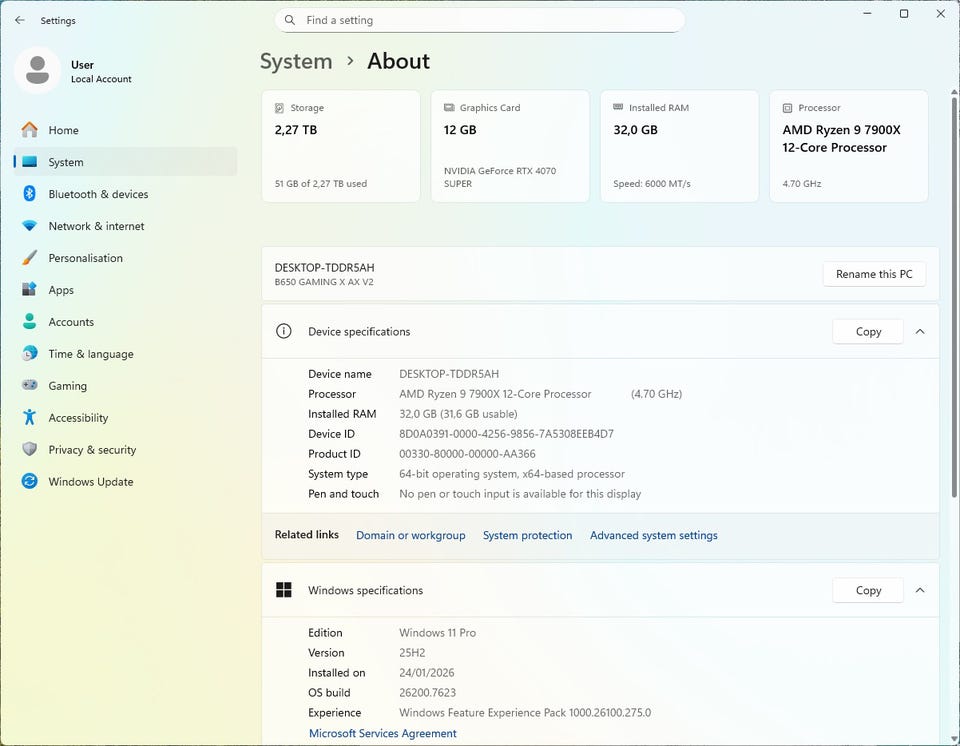Open Apps section using its icon
This screenshot has height=746, width=960.
(x=30, y=290)
